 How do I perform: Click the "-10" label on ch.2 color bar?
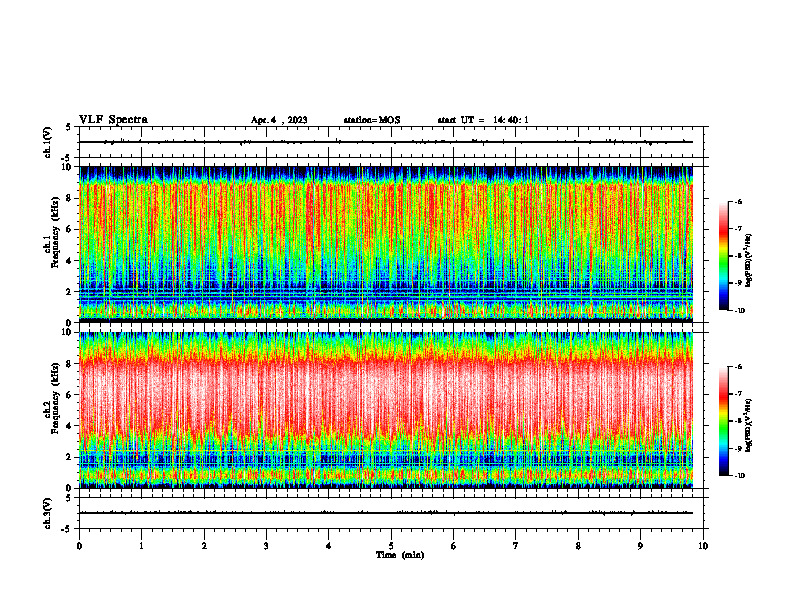739,476
